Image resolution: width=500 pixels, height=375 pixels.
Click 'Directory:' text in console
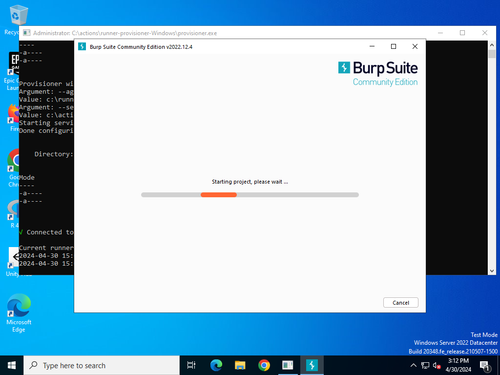(x=54, y=154)
